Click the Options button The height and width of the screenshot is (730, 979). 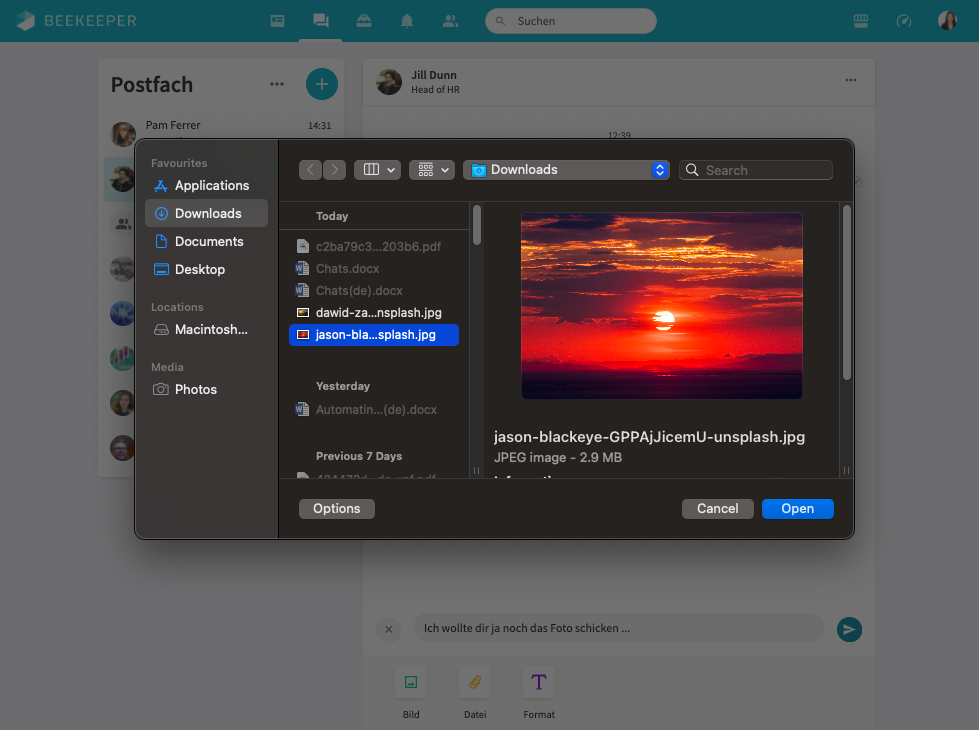point(337,509)
